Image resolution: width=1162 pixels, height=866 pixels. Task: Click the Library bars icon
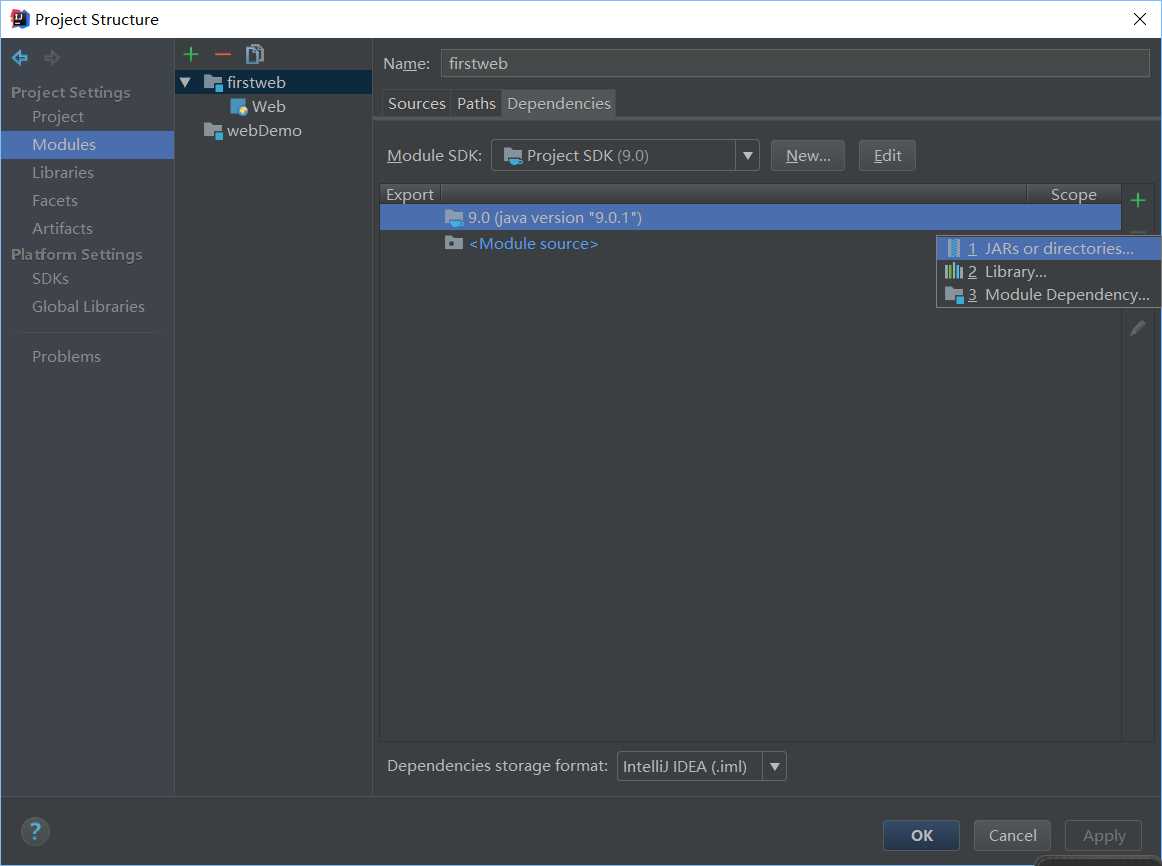tap(954, 271)
